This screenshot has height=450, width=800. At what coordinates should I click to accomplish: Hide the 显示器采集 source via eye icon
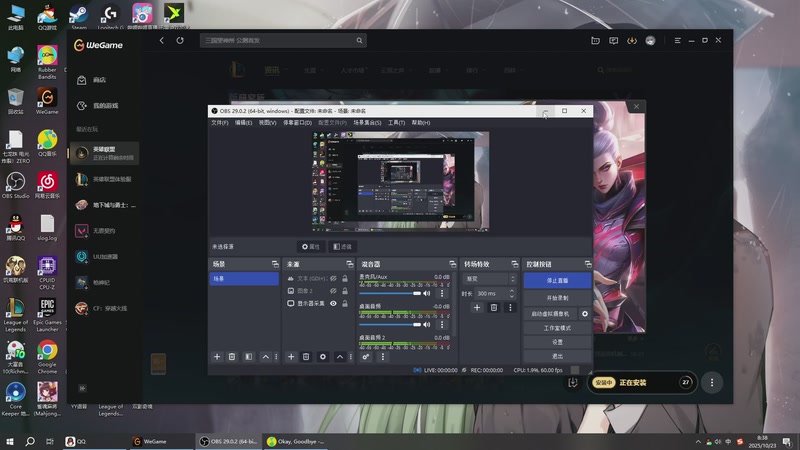pos(333,304)
